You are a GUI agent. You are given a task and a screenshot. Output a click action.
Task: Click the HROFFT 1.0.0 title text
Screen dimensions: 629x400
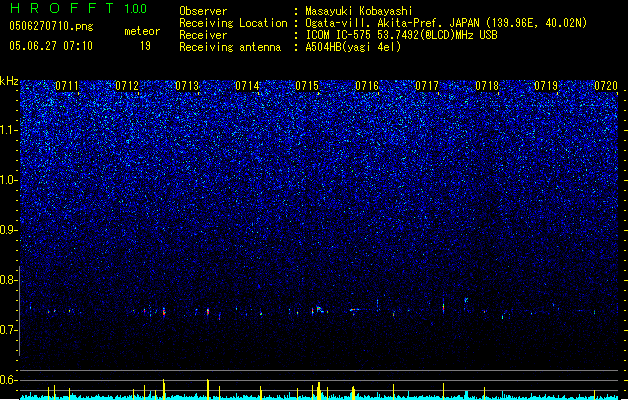click(79, 8)
